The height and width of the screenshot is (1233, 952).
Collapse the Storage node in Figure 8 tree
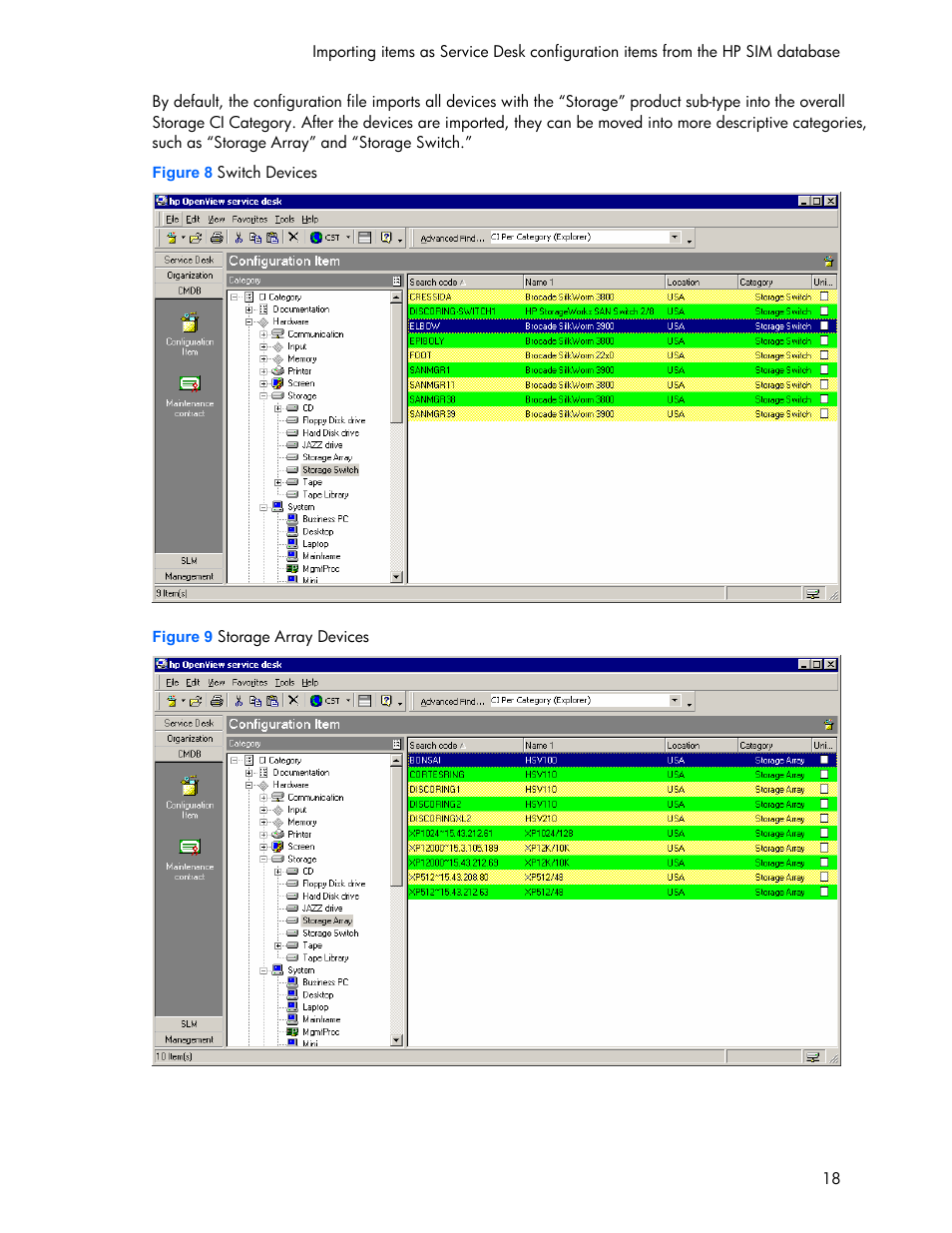pyautogui.click(x=263, y=395)
